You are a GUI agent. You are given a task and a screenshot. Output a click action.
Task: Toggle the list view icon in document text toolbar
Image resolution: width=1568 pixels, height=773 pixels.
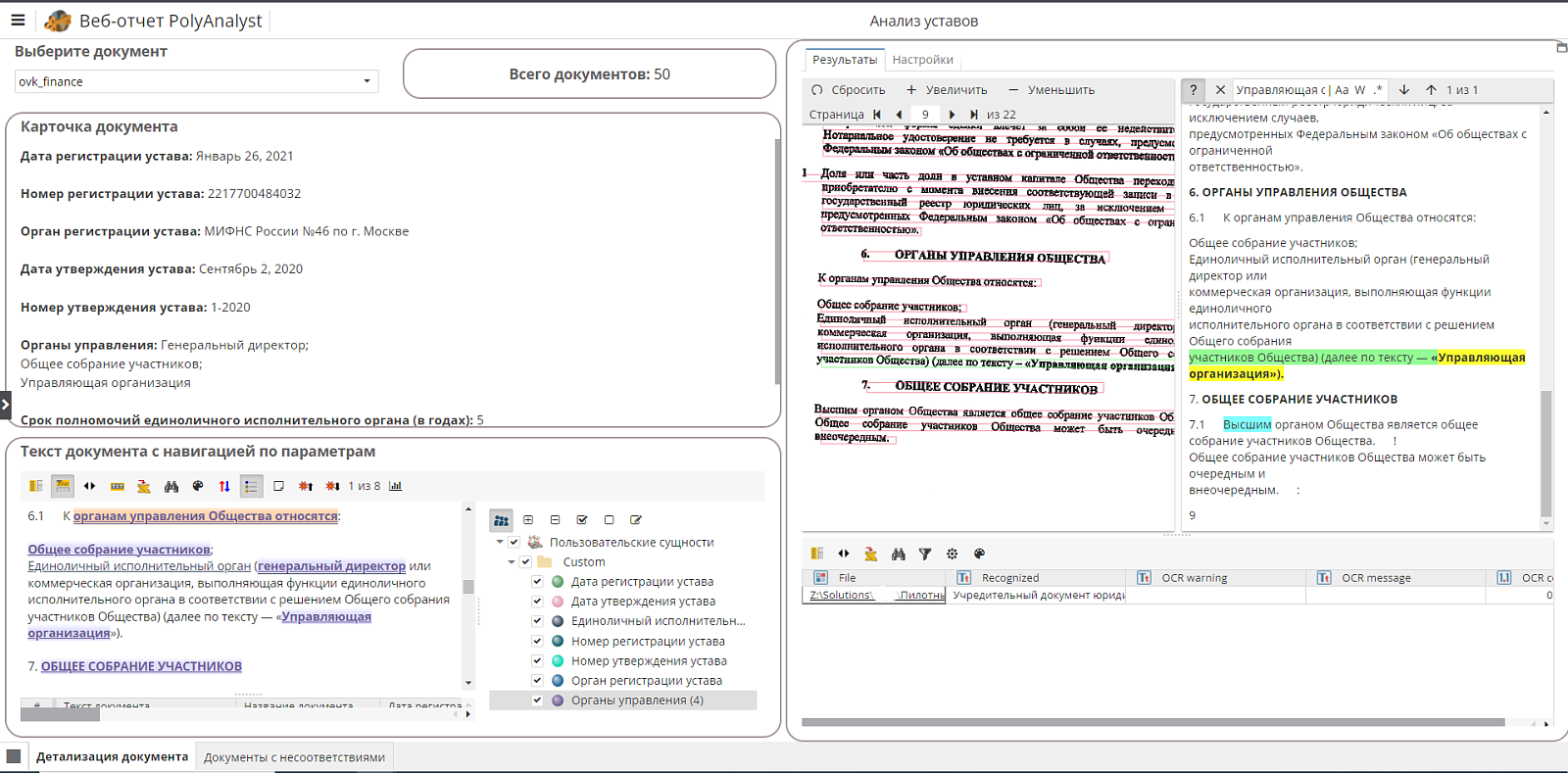click(x=251, y=486)
